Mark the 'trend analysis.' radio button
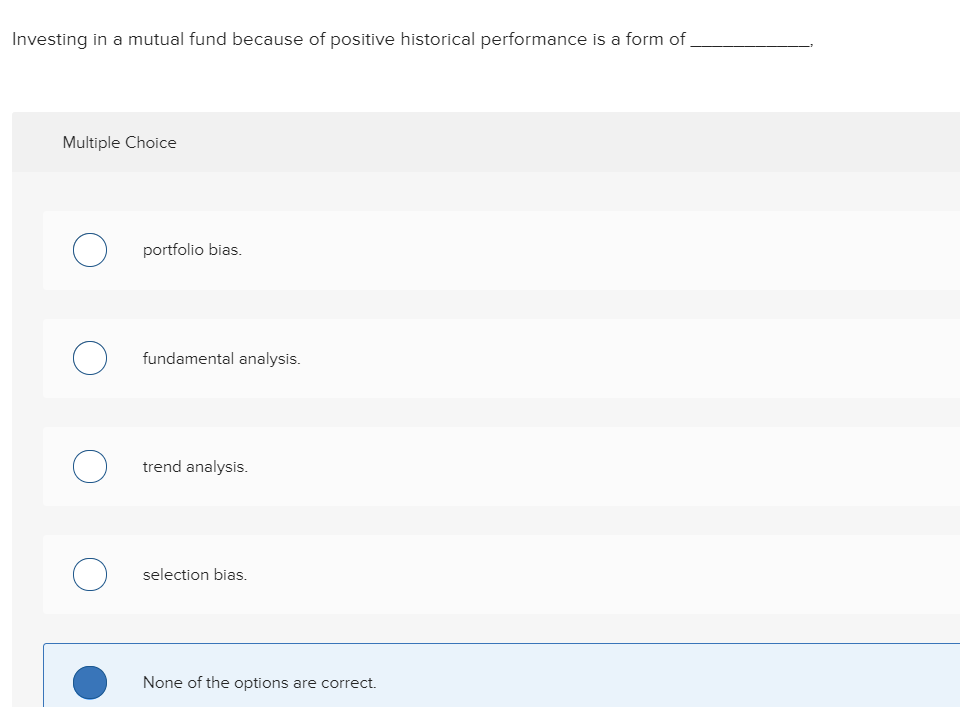 90,466
